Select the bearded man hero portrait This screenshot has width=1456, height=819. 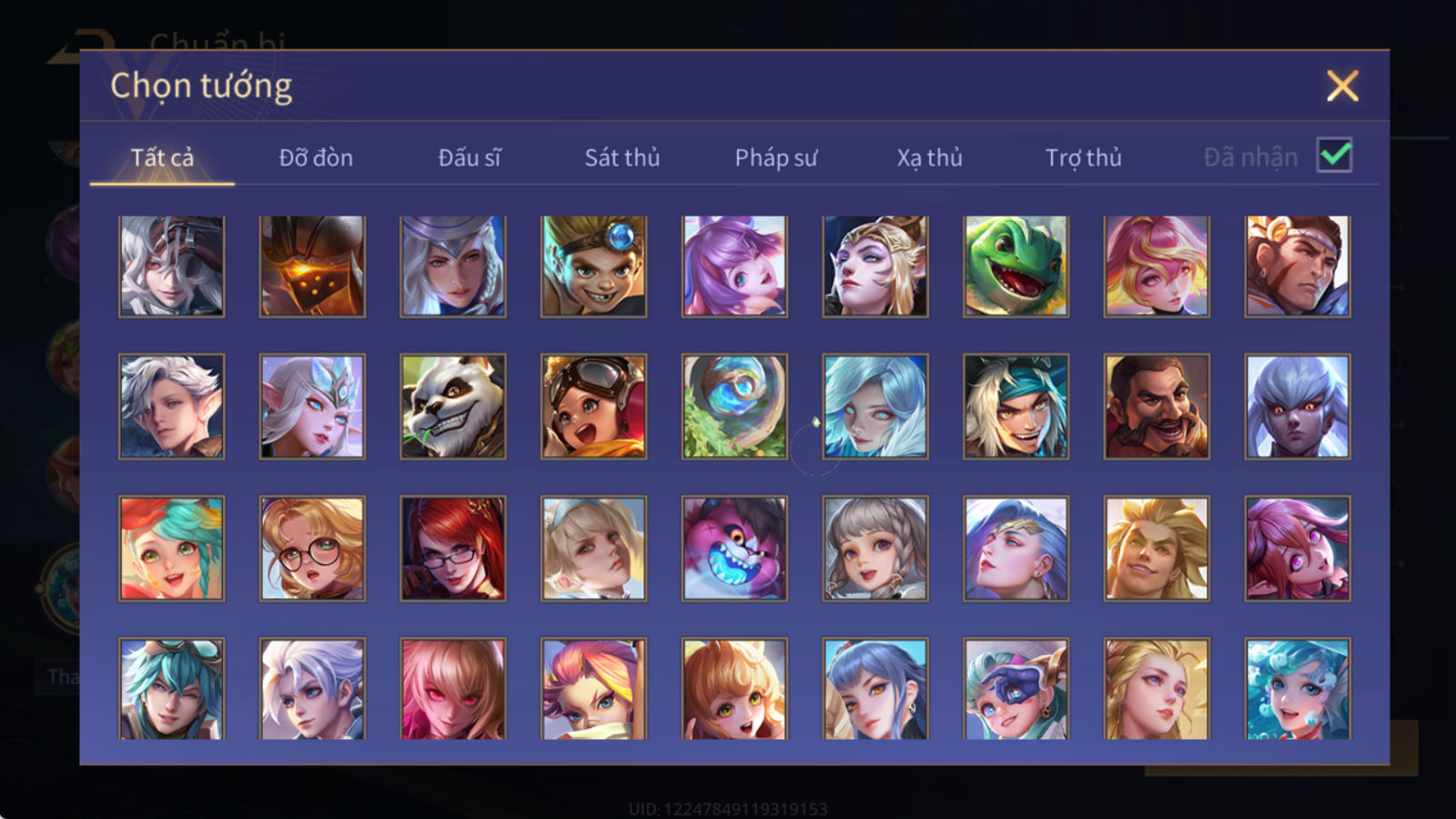click(x=1157, y=407)
